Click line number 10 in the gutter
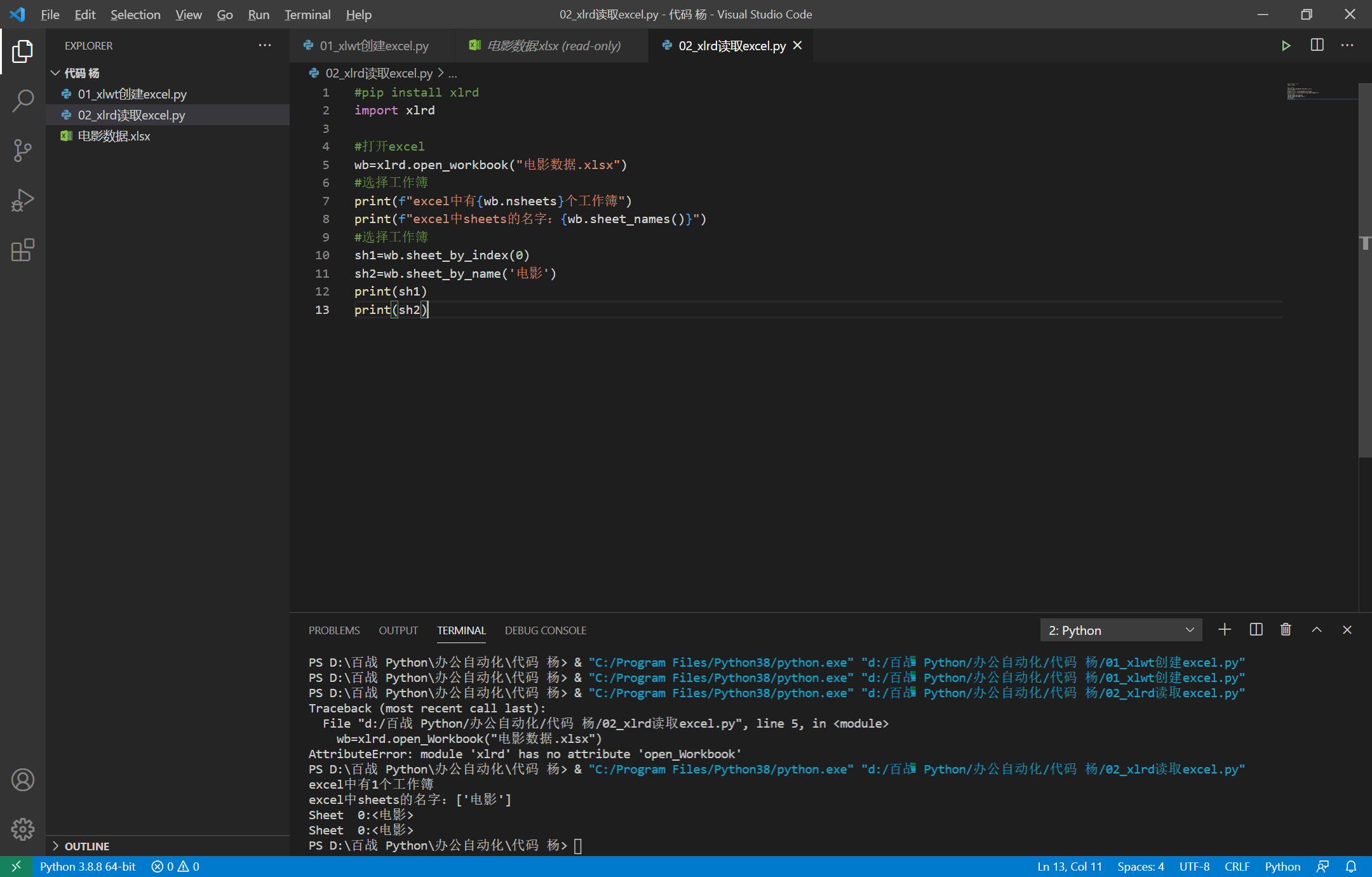 click(323, 255)
